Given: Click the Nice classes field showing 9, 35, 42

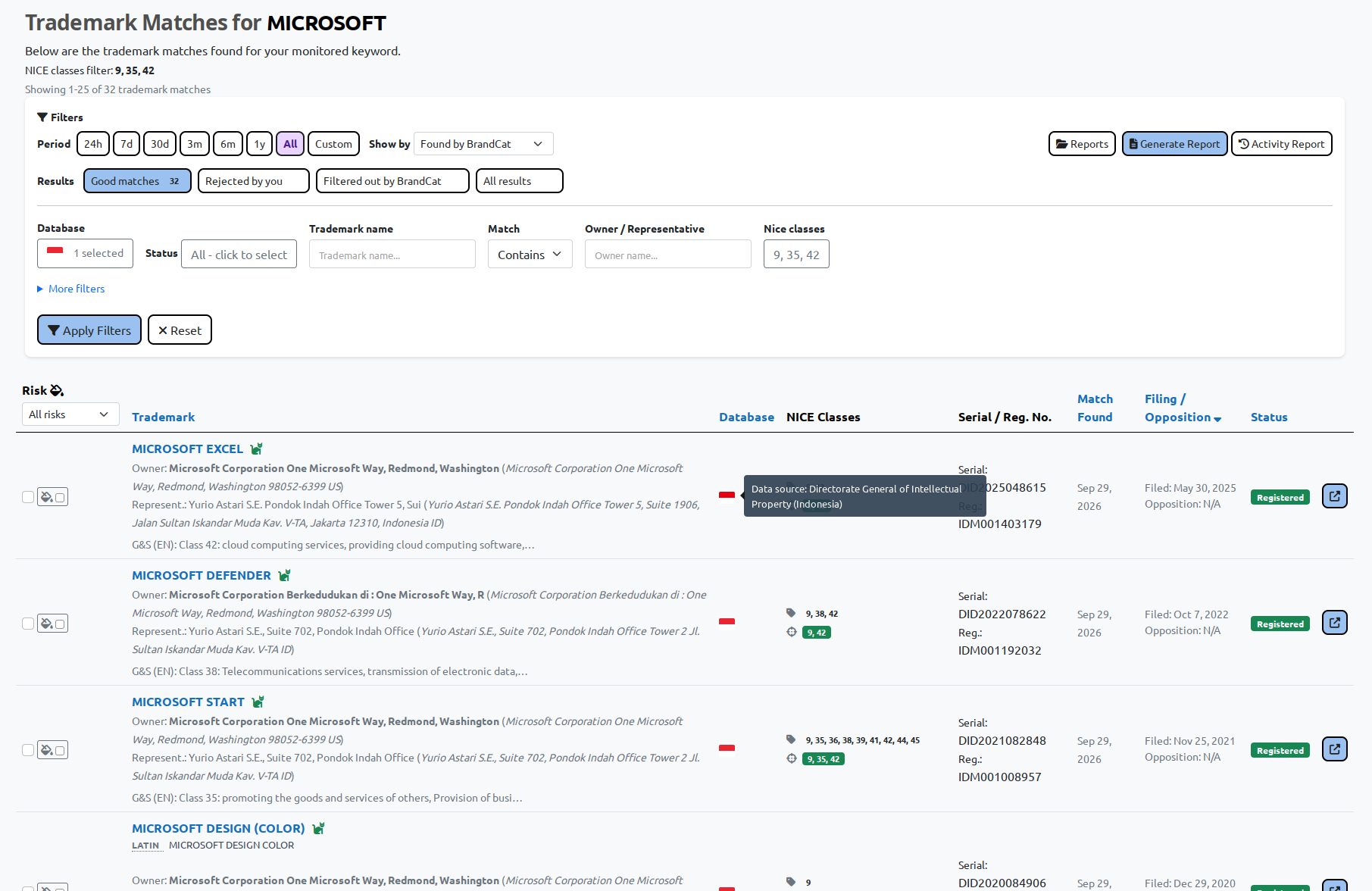Looking at the screenshot, I should [796, 255].
